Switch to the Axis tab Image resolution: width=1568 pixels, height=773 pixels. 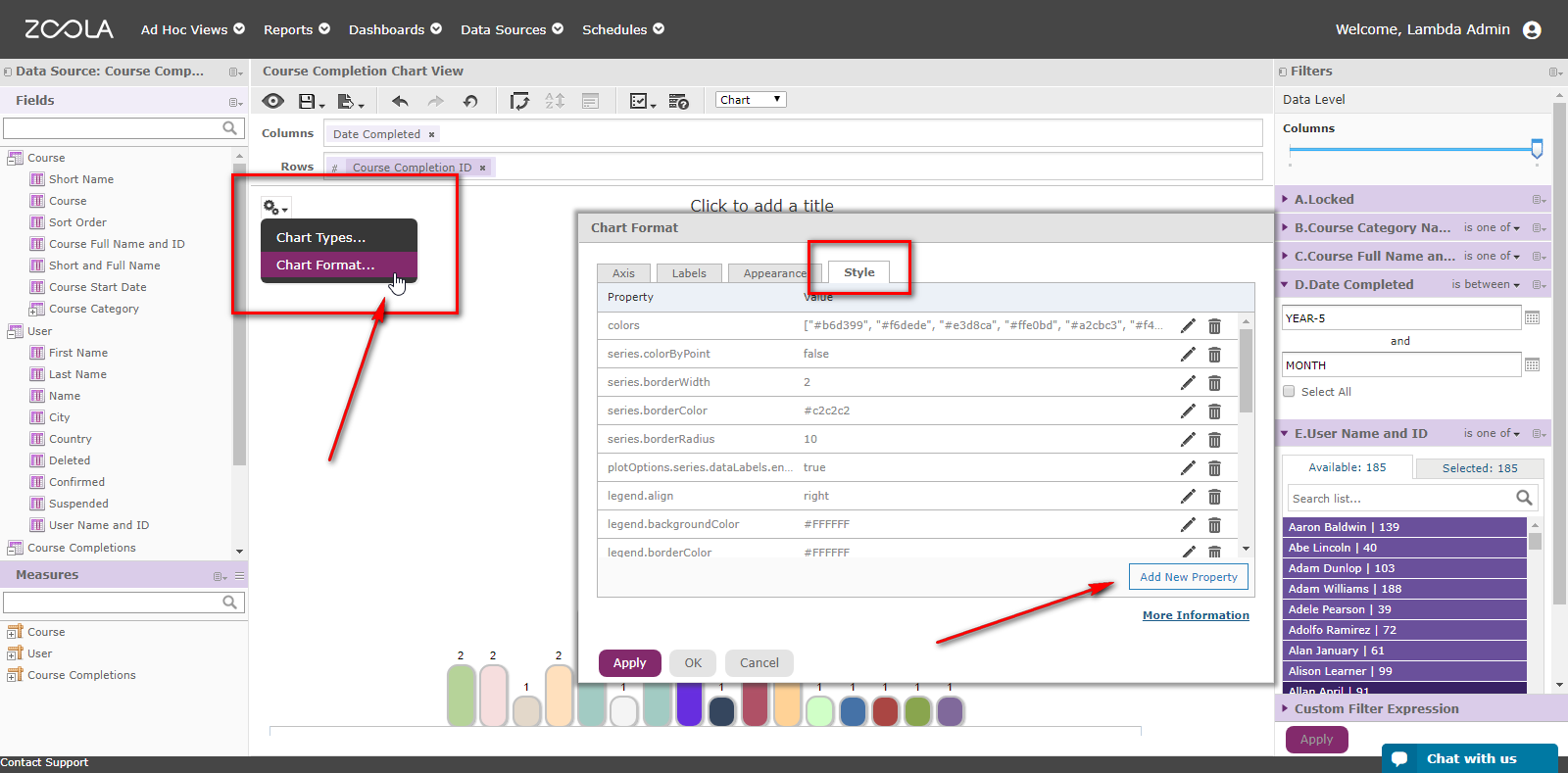pos(623,273)
